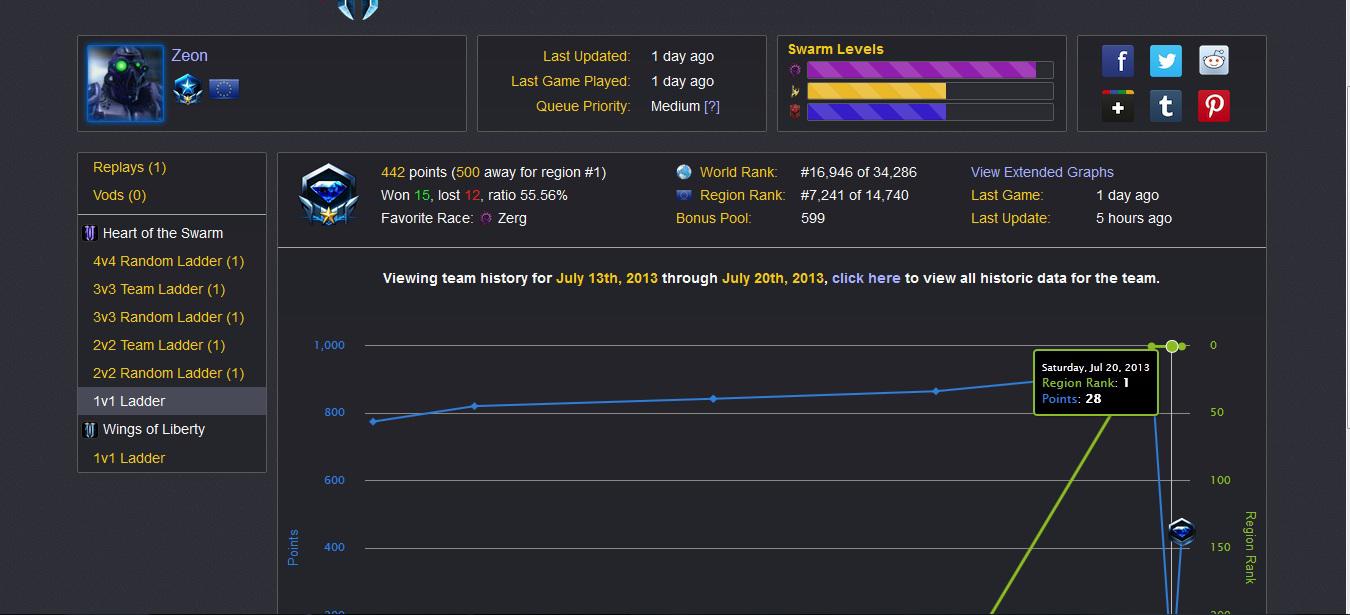Viewport: 1350px width, 615px height.
Task: Click region rank value '#7,241 of 14,740'
Action: (855, 195)
